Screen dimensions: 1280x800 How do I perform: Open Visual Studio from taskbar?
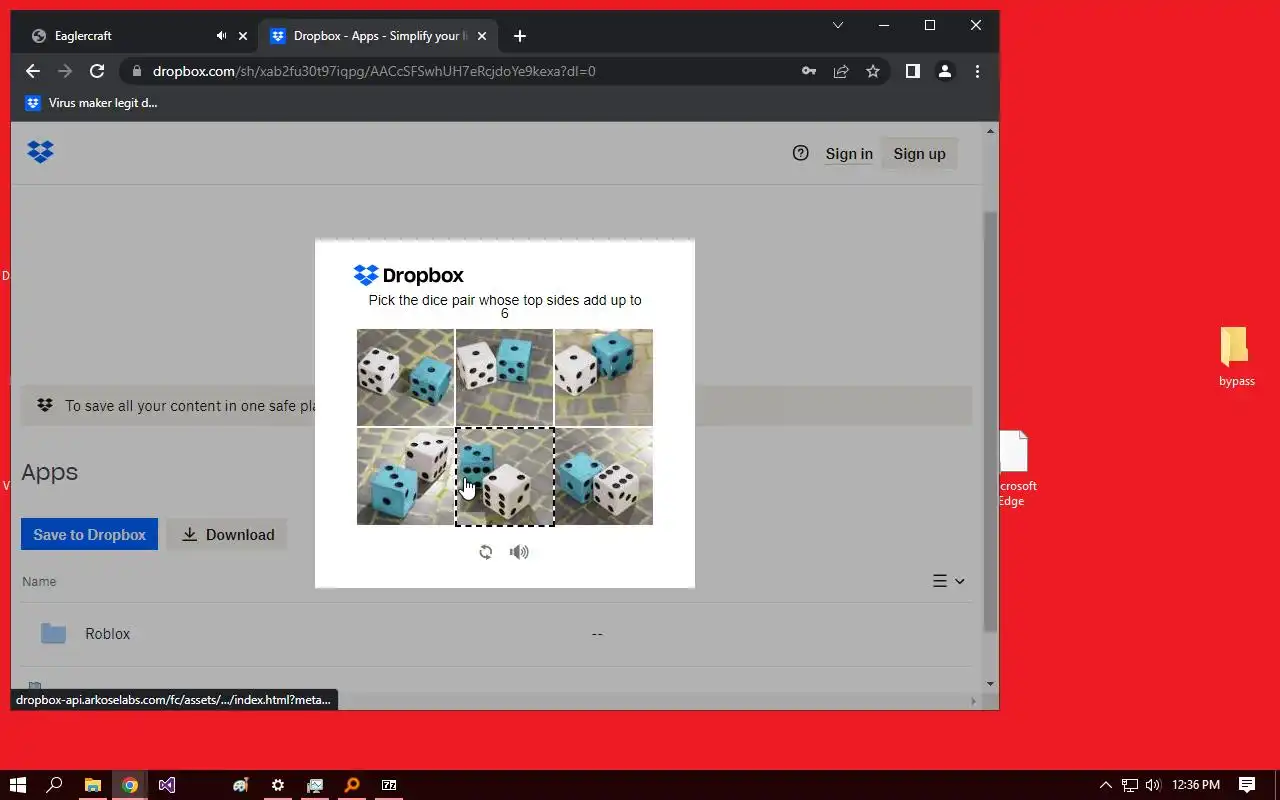[167, 785]
